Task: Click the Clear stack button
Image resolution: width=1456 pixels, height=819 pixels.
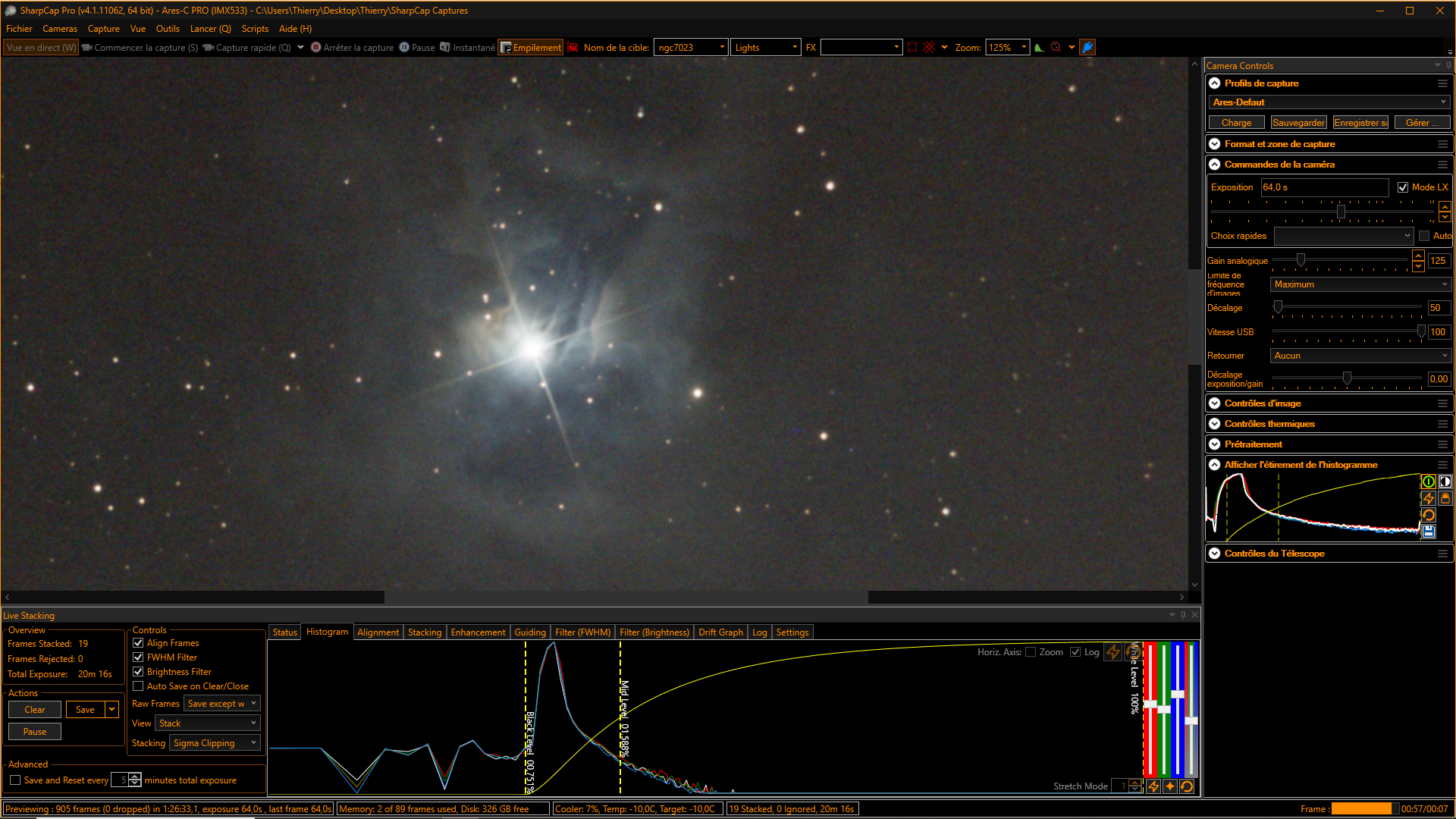Action: (35, 710)
